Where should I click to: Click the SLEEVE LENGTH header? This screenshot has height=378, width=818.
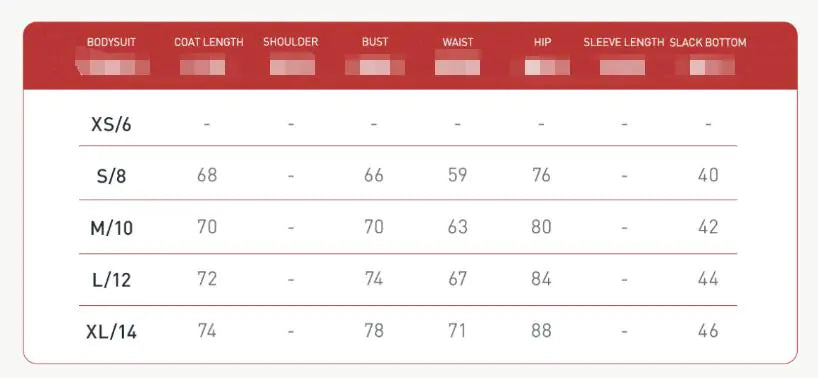pyautogui.click(x=624, y=42)
